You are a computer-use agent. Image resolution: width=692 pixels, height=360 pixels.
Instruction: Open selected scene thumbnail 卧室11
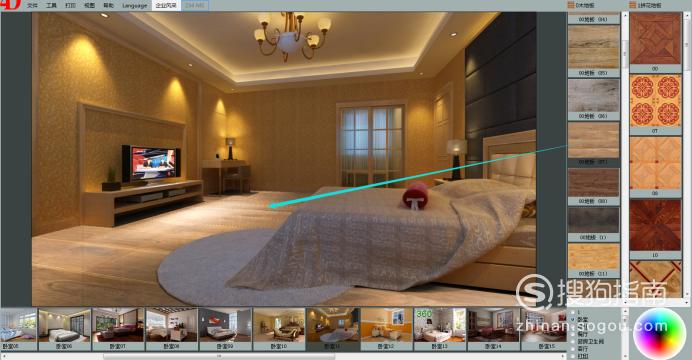click(x=333, y=330)
